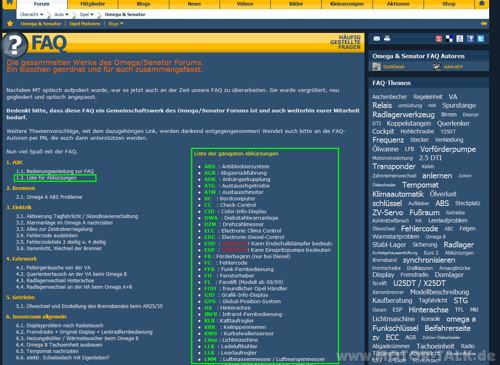Send FAQ page via the envelope icon
The image size is (500, 365).
377,39
